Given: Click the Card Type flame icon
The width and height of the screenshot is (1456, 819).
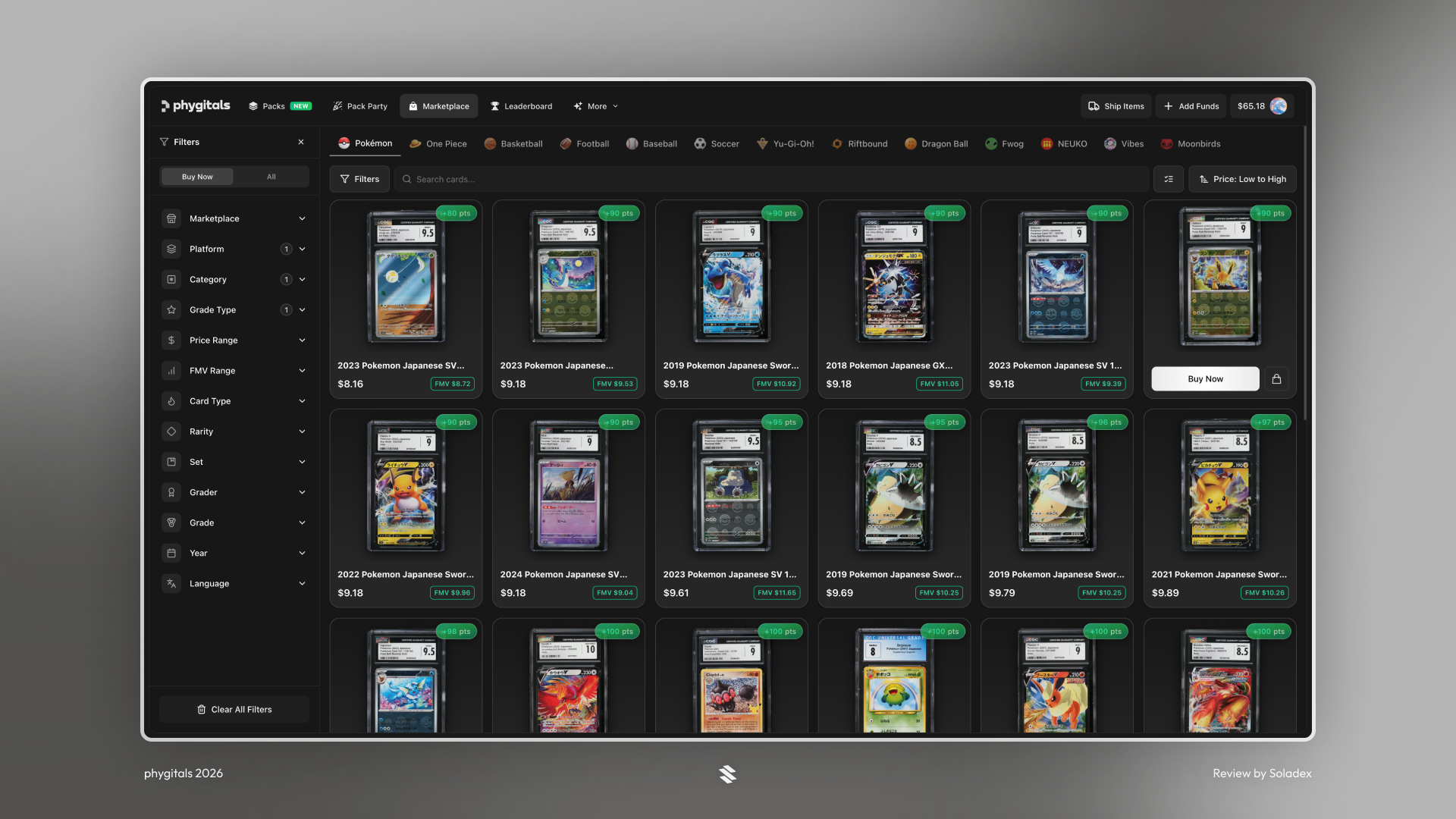Looking at the screenshot, I should [171, 401].
